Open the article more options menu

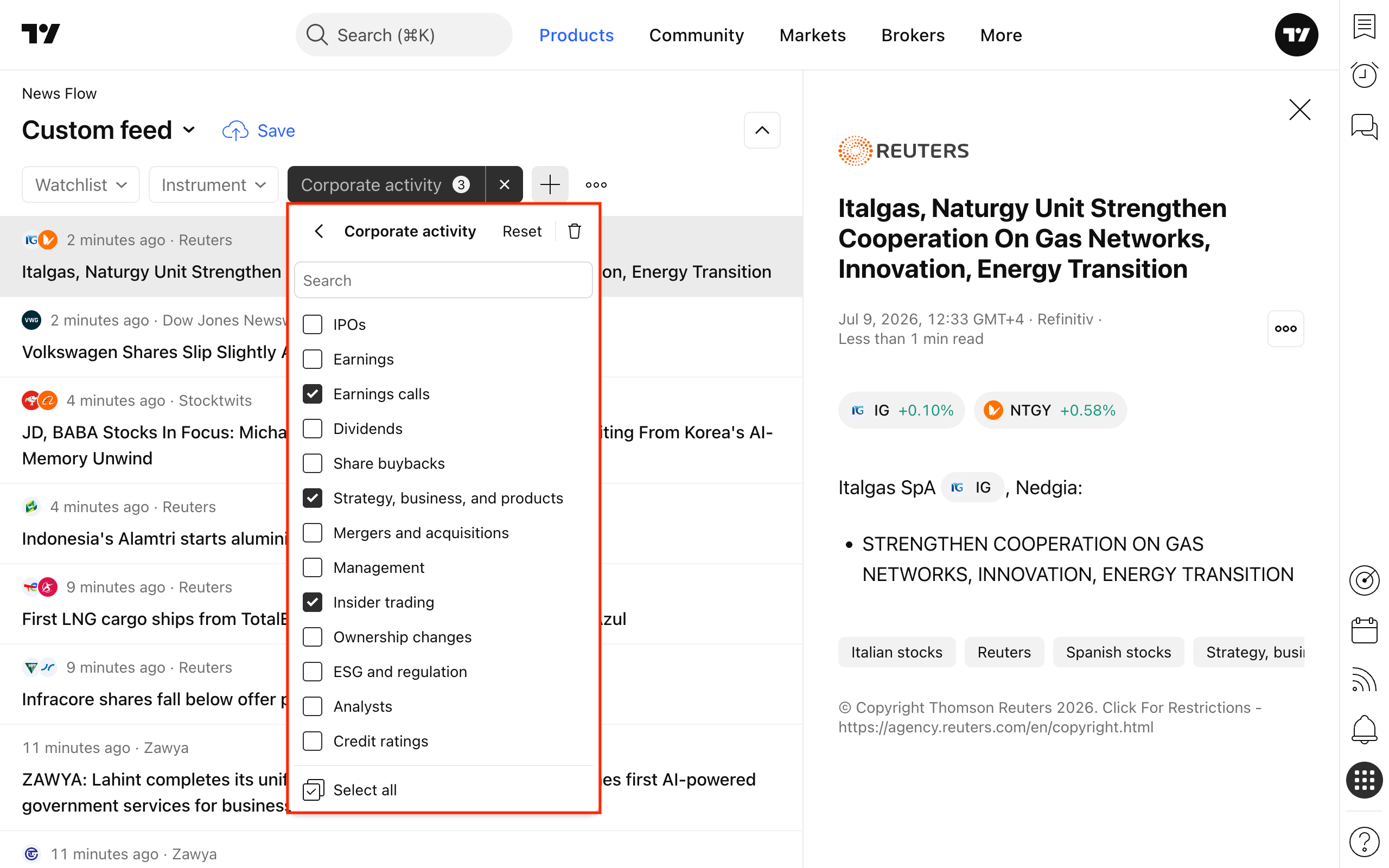tap(1286, 329)
